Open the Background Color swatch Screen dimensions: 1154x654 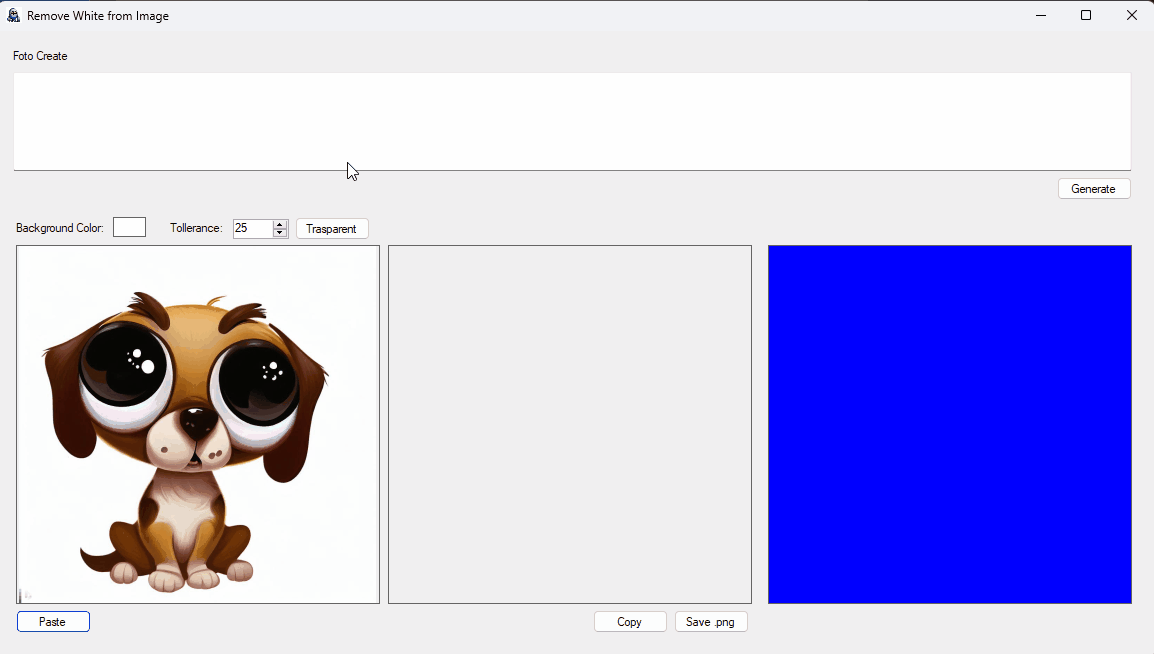tap(130, 227)
